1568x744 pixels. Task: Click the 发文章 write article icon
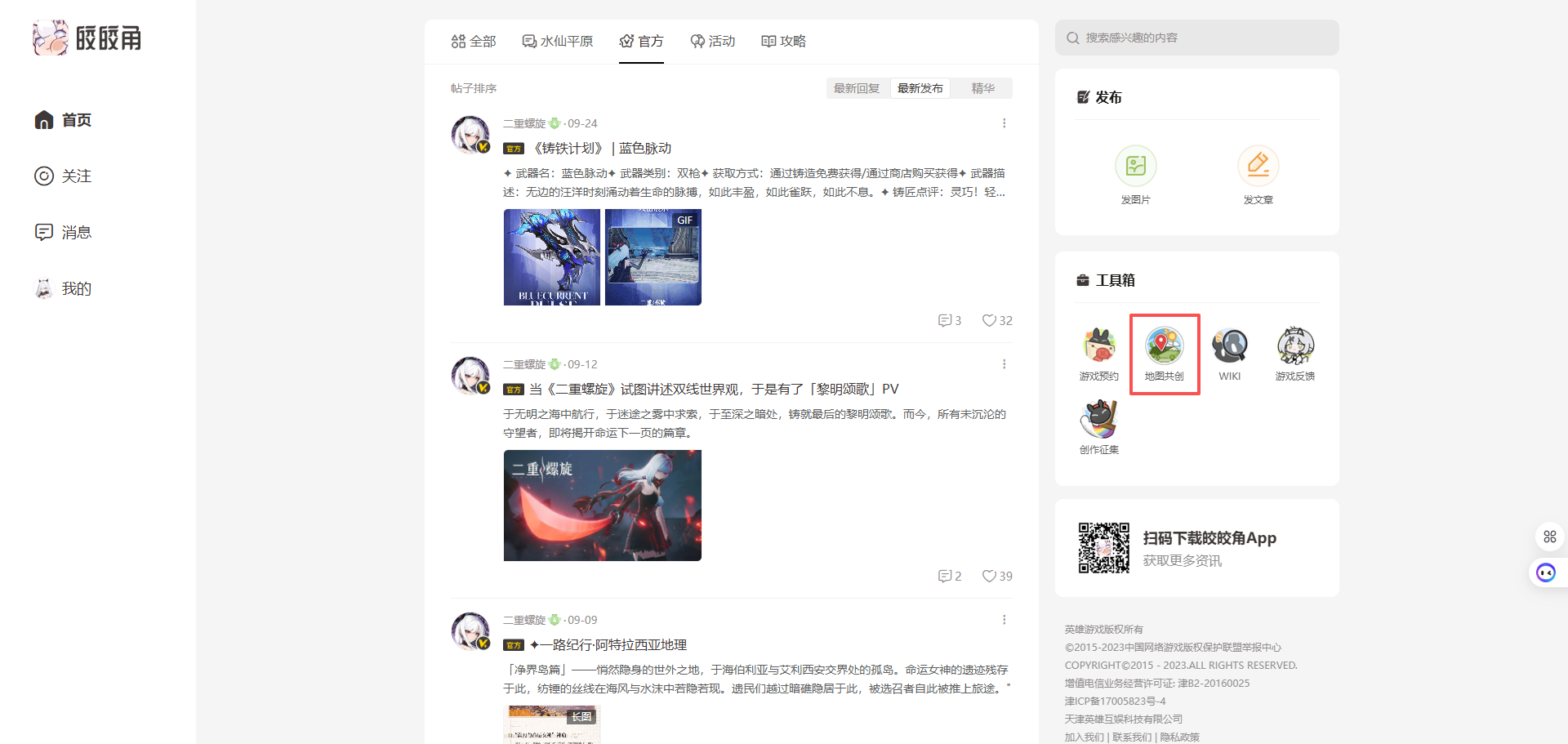tap(1258, 167)
